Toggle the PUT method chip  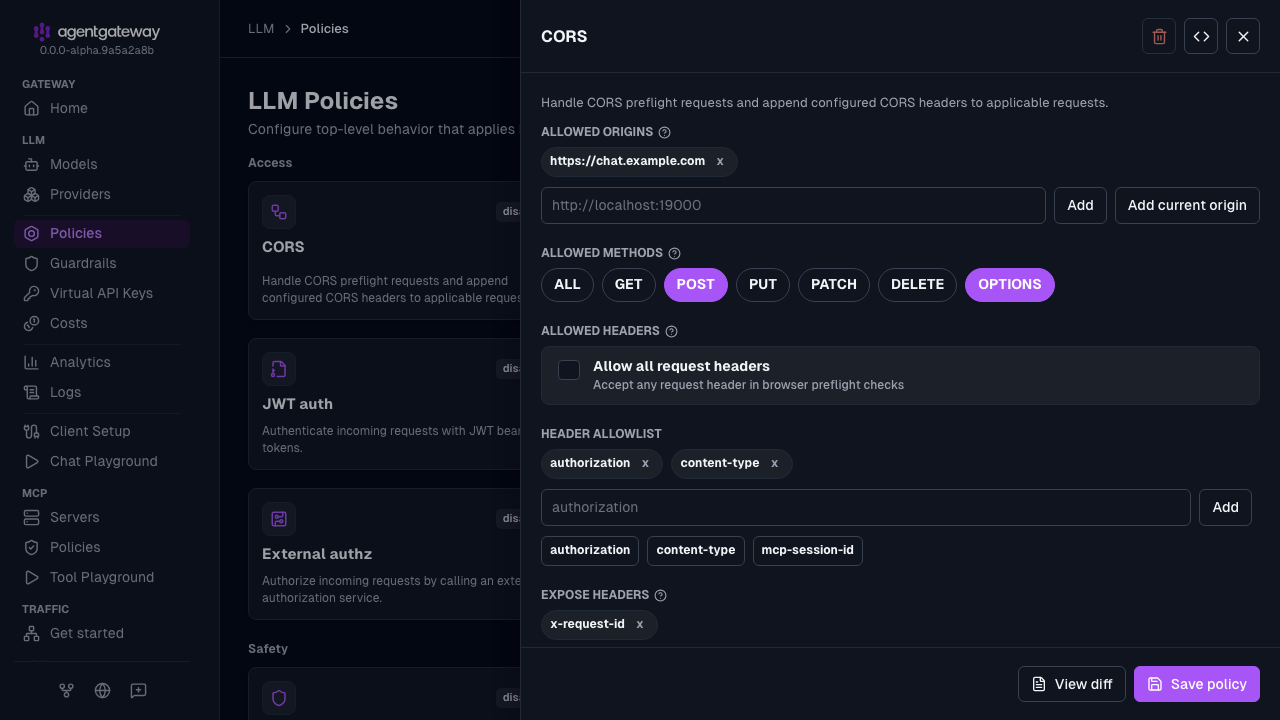[763, 284]
